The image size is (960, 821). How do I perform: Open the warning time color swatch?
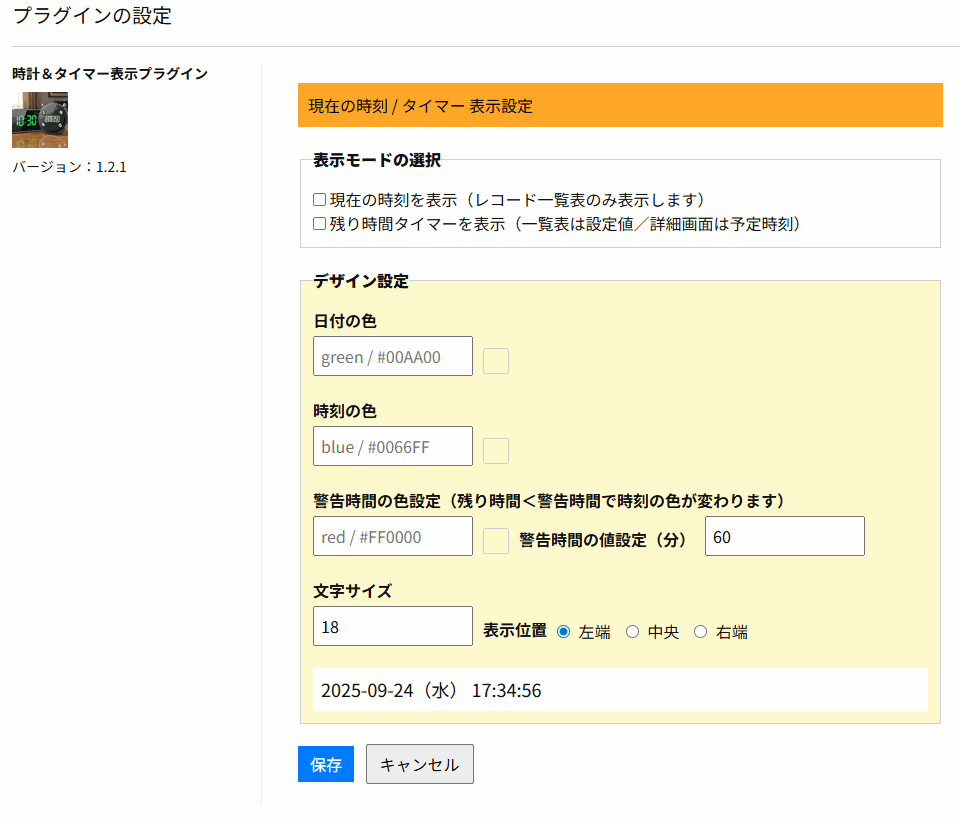tap(496, 541)
